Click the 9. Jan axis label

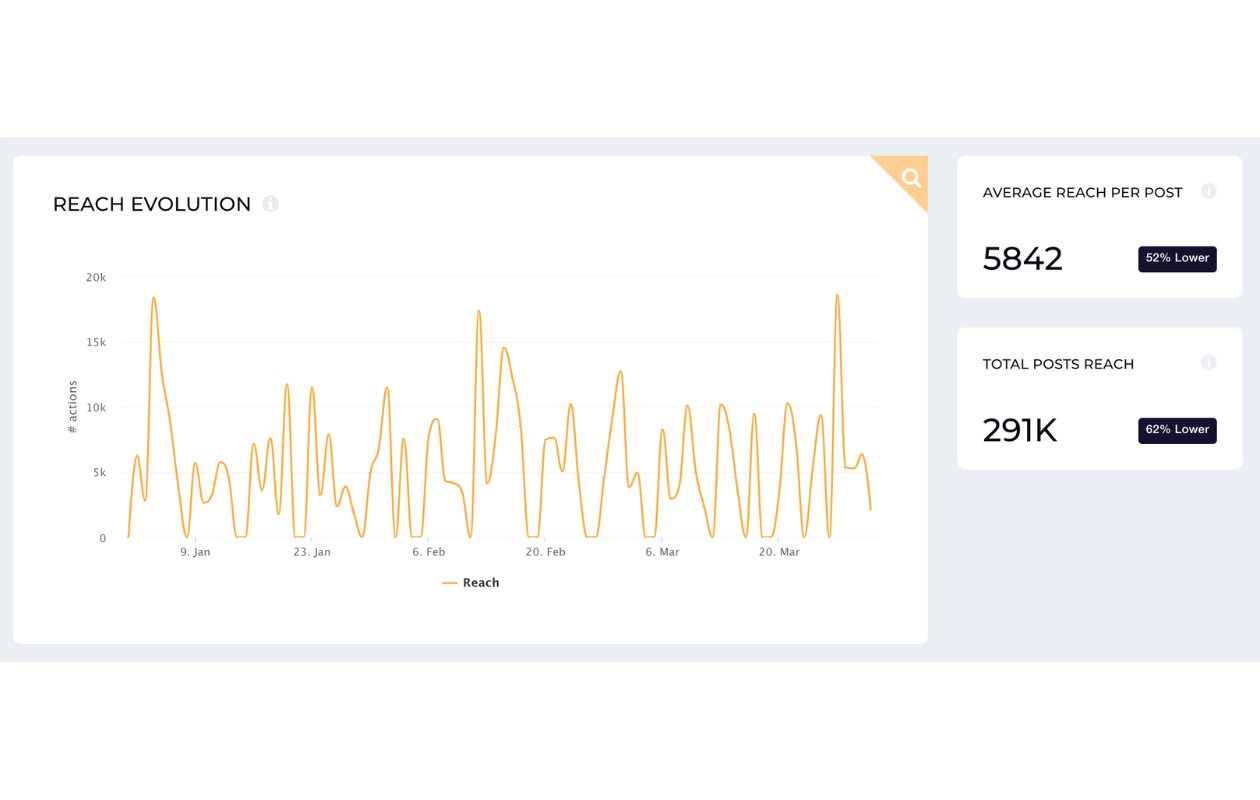tap(195, 552)
